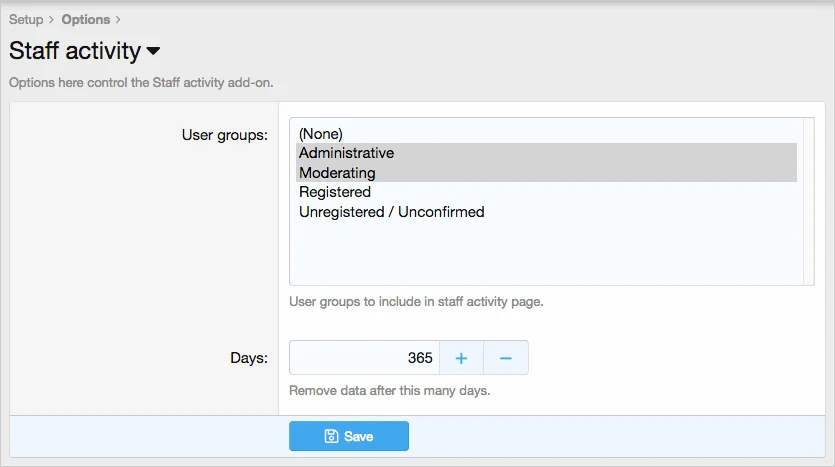This screenshot has height=467, width=835.
Task: Click the User groups field label
Action: 224,135
